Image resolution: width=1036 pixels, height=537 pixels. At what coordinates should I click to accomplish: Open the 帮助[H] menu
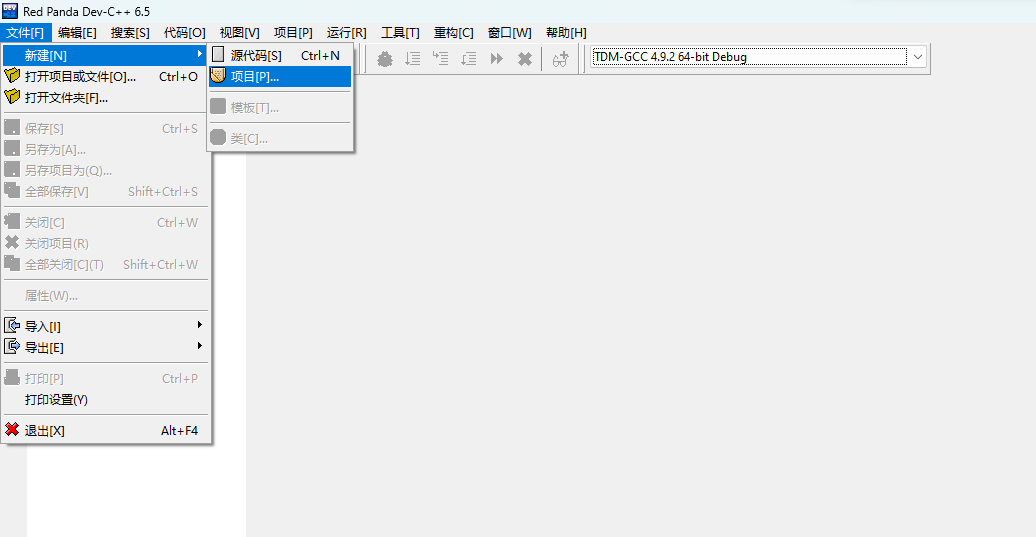(x=566, y=32)
